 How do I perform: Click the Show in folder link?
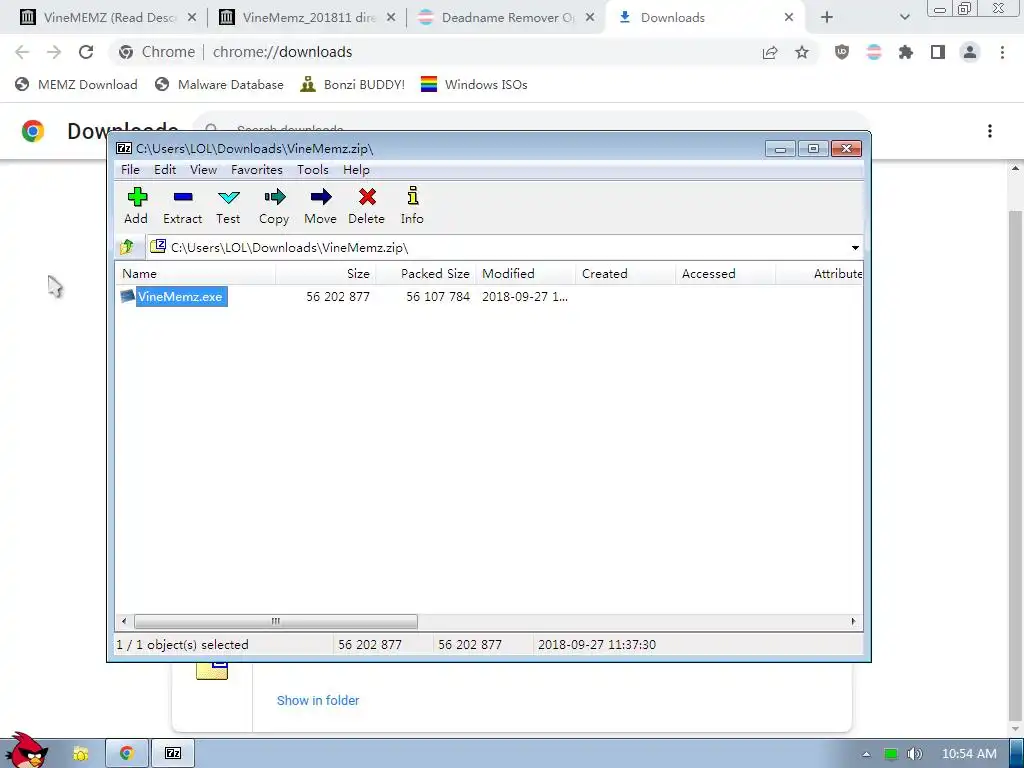[318, 701]
